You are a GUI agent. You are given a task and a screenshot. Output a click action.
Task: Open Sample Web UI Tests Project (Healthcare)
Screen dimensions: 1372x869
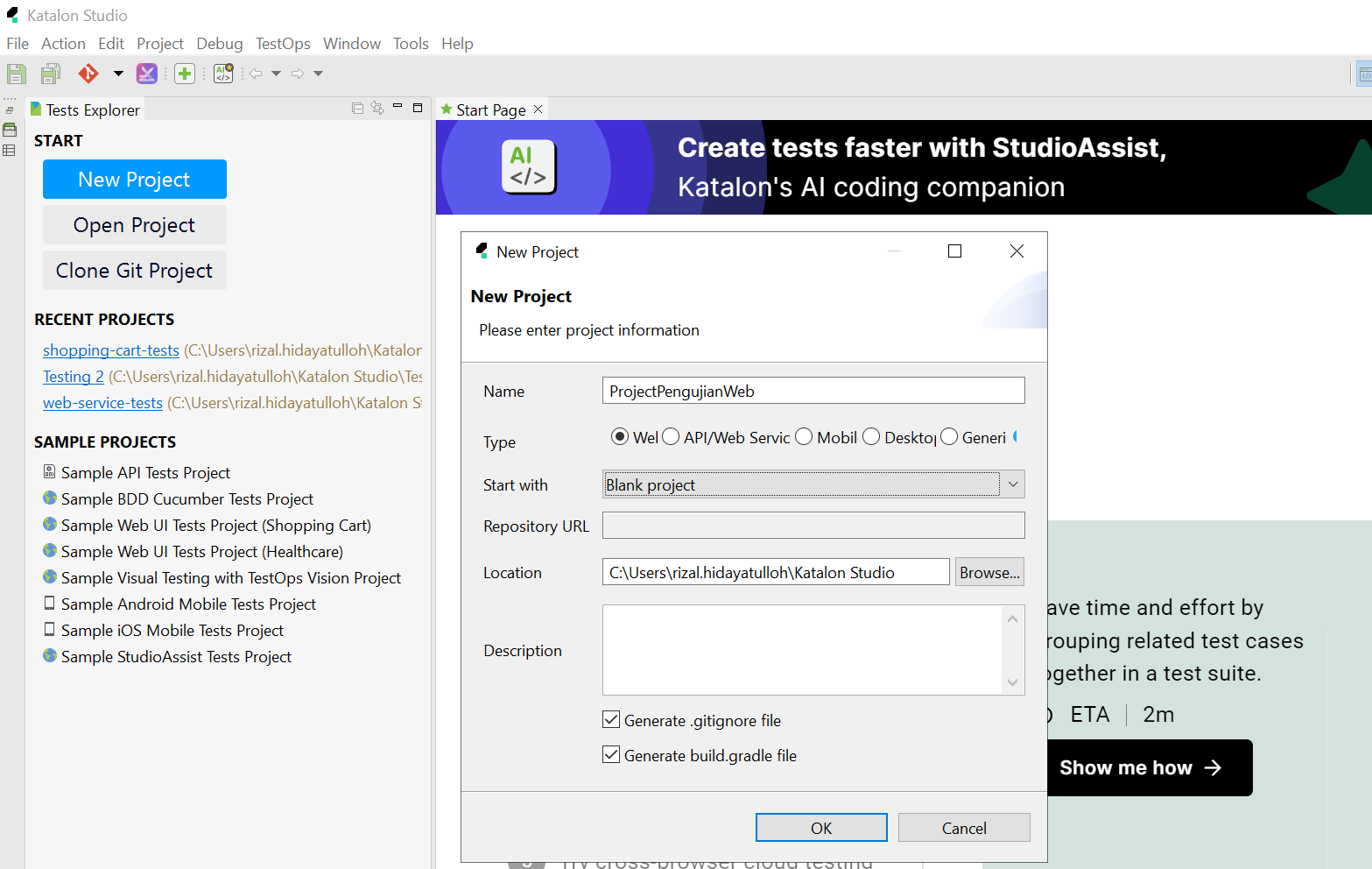tap(202, 552)
